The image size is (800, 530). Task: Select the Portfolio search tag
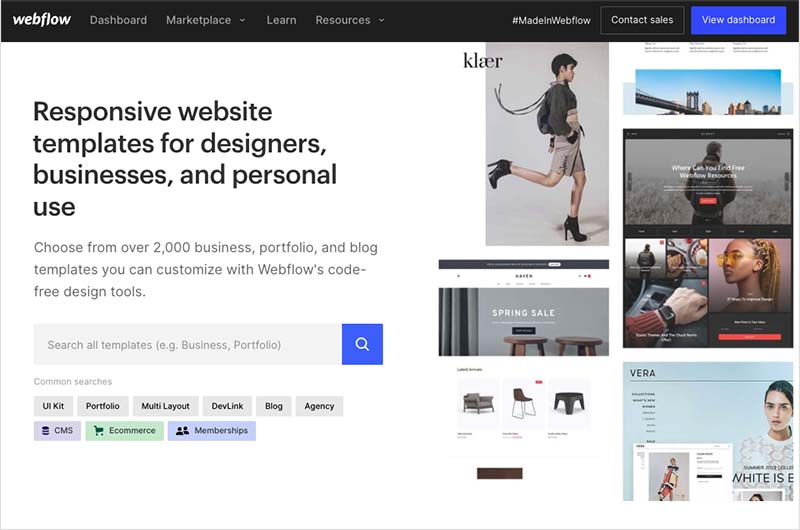pyautogui.click(x=103, y=406)
